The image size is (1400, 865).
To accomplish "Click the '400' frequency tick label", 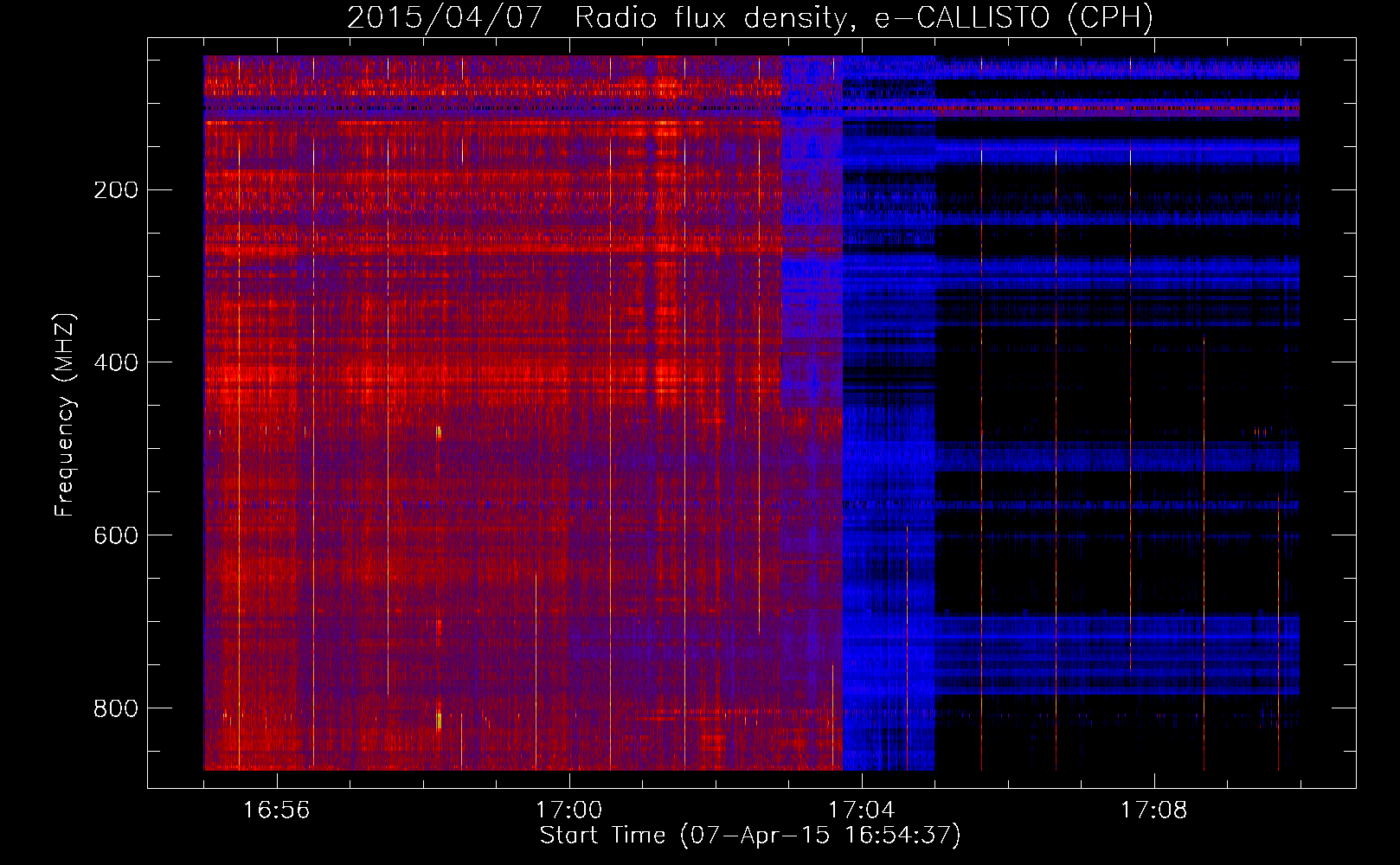I will (x=116, y=362).
